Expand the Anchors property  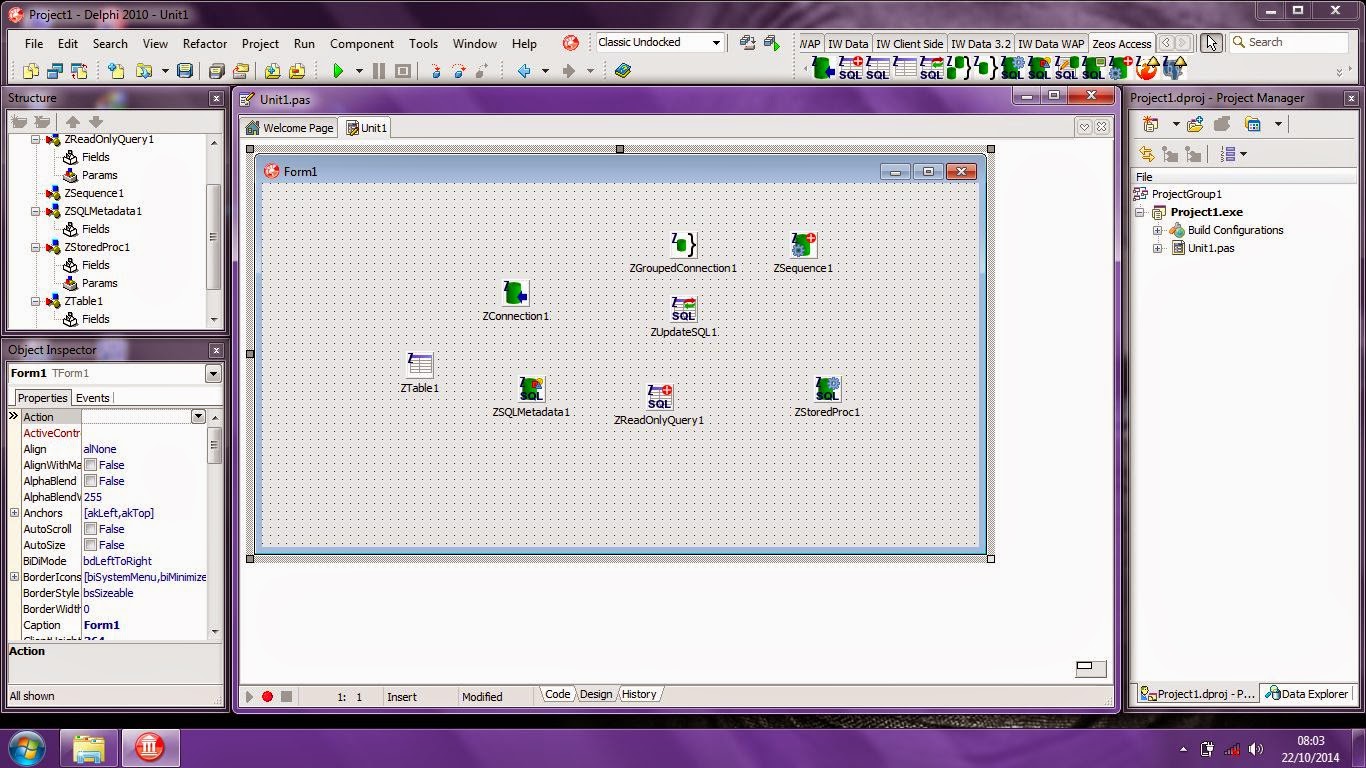(x=15, y=513)
